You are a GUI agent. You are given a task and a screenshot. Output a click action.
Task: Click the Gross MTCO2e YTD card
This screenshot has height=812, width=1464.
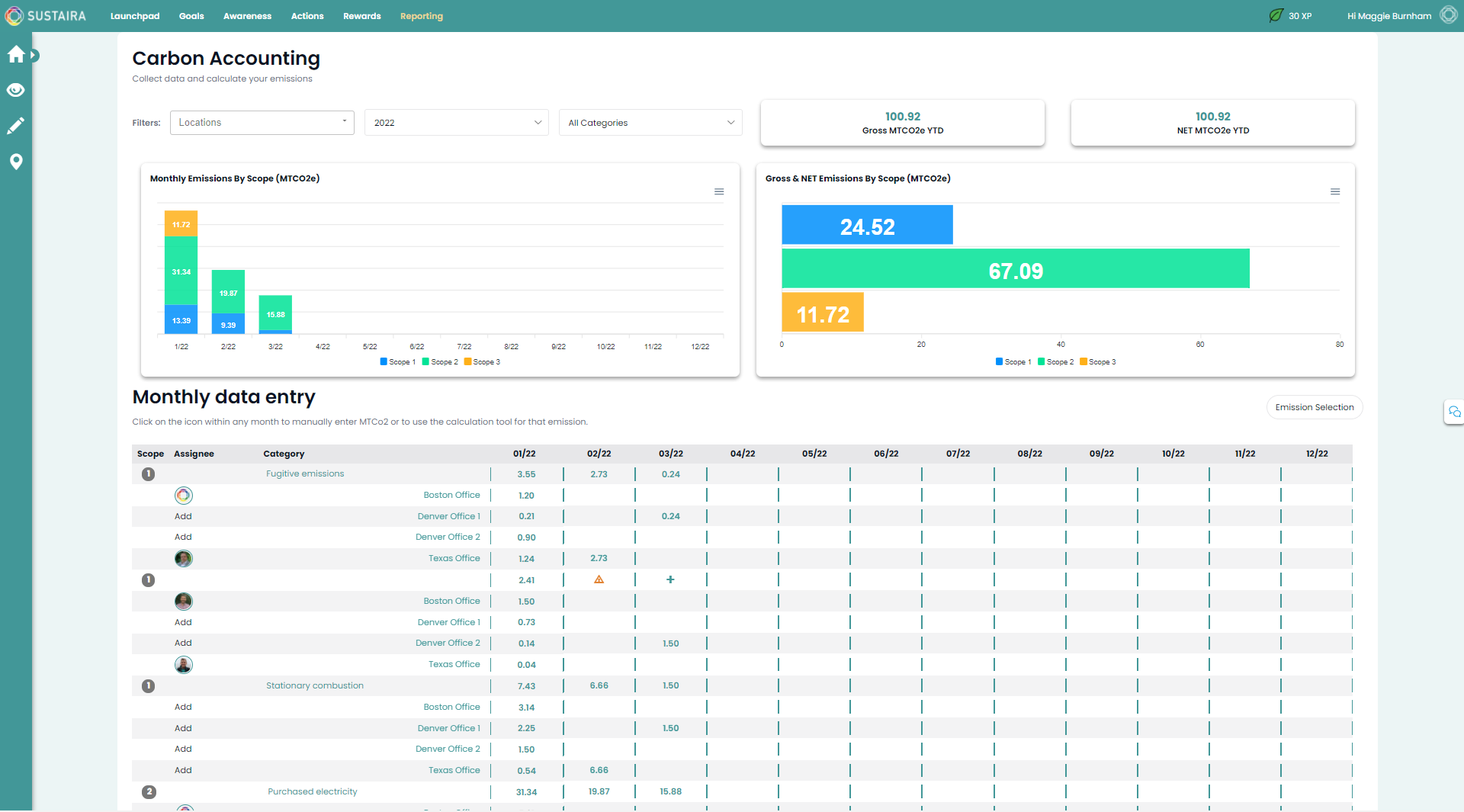[903, 123]
